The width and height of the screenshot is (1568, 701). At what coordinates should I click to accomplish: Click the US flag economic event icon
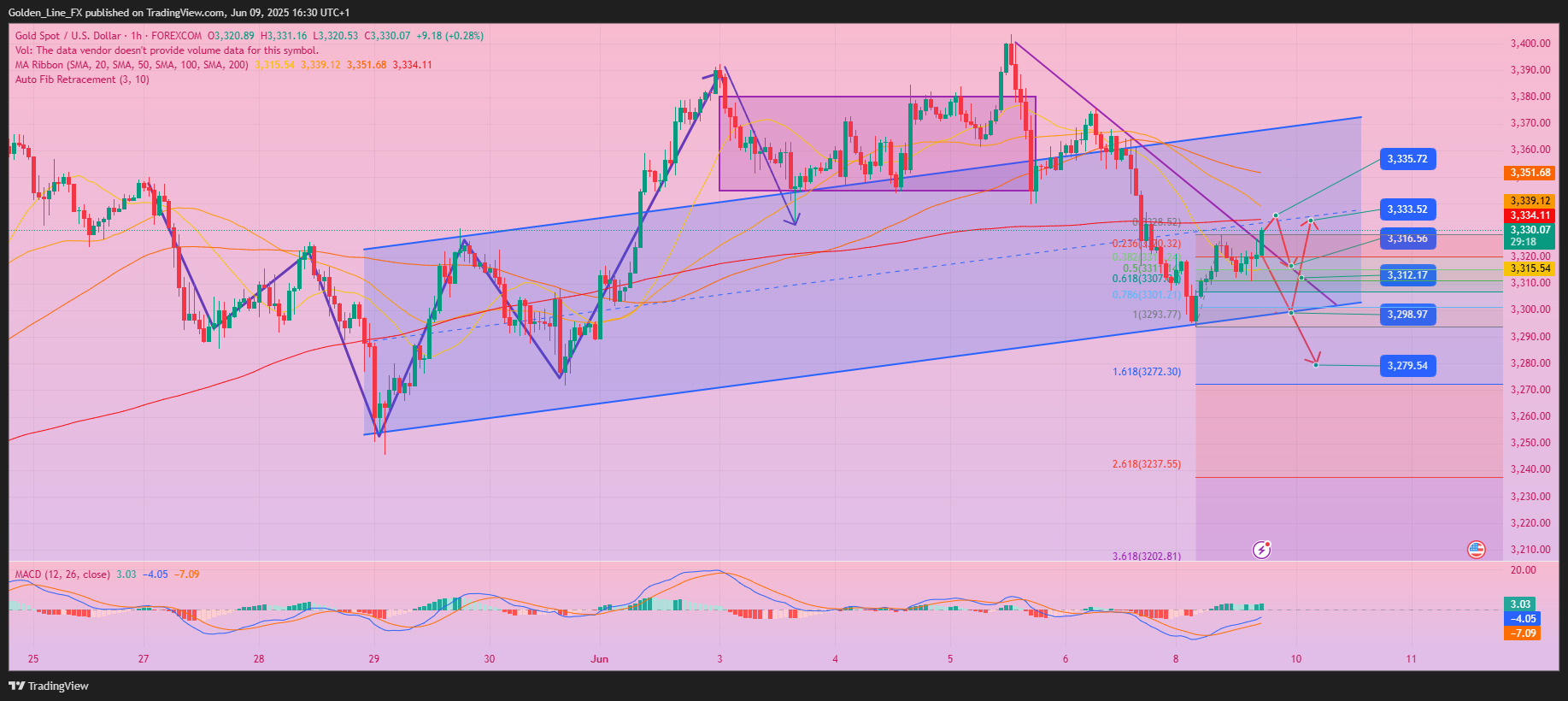point(1477,550)
